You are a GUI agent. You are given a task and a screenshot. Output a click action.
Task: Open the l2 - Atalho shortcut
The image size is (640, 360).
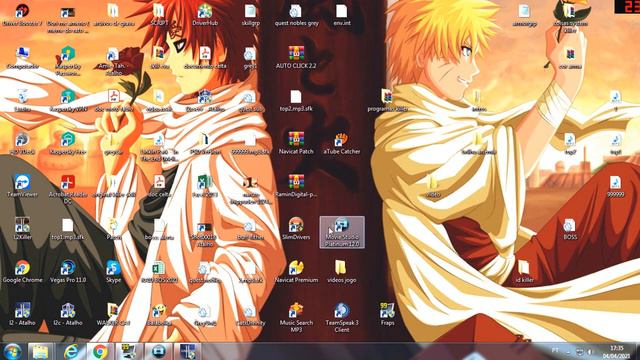pos(22,314)
